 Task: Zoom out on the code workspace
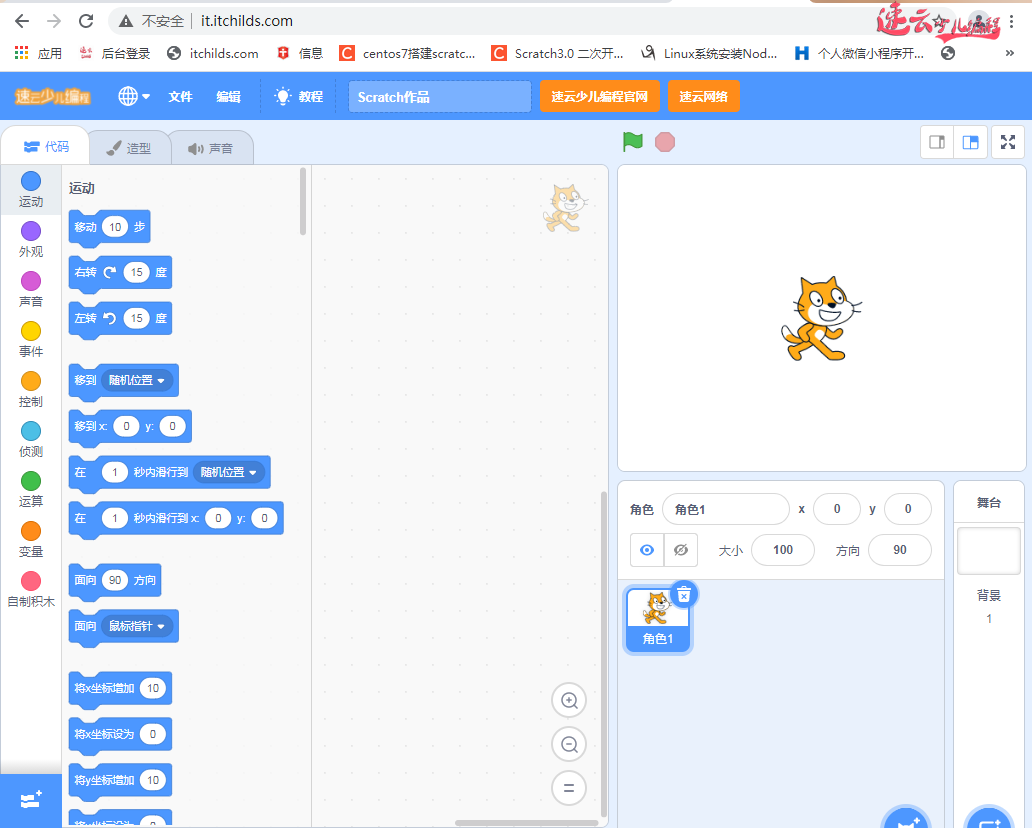[x=569, y=745]
